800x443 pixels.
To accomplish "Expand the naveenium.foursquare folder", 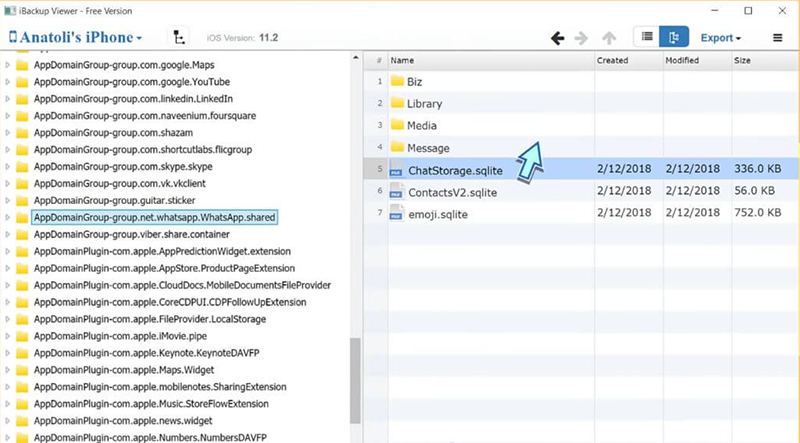I will 8,115.
